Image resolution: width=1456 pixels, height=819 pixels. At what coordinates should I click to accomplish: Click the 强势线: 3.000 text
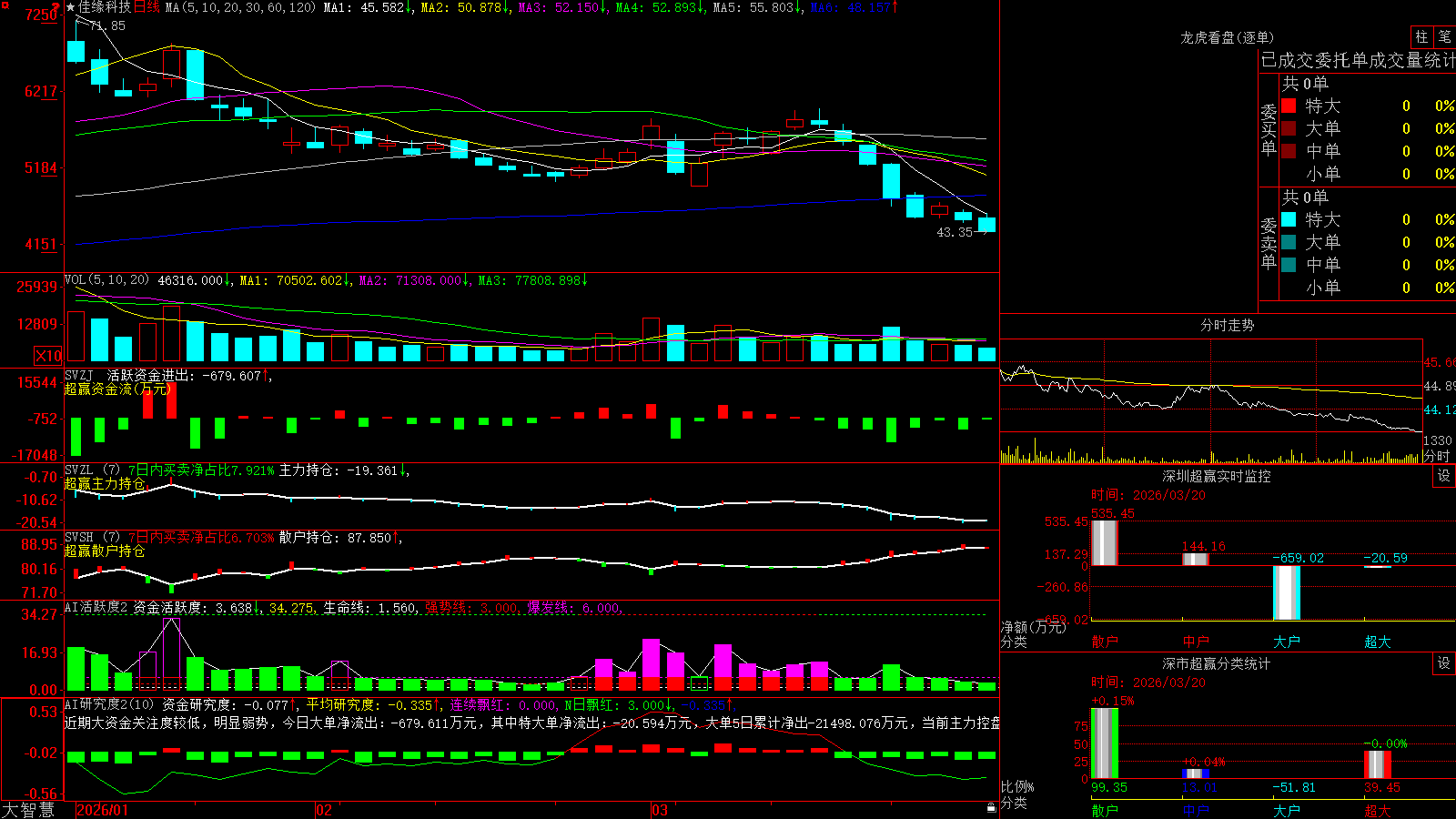tap(473, 607)
